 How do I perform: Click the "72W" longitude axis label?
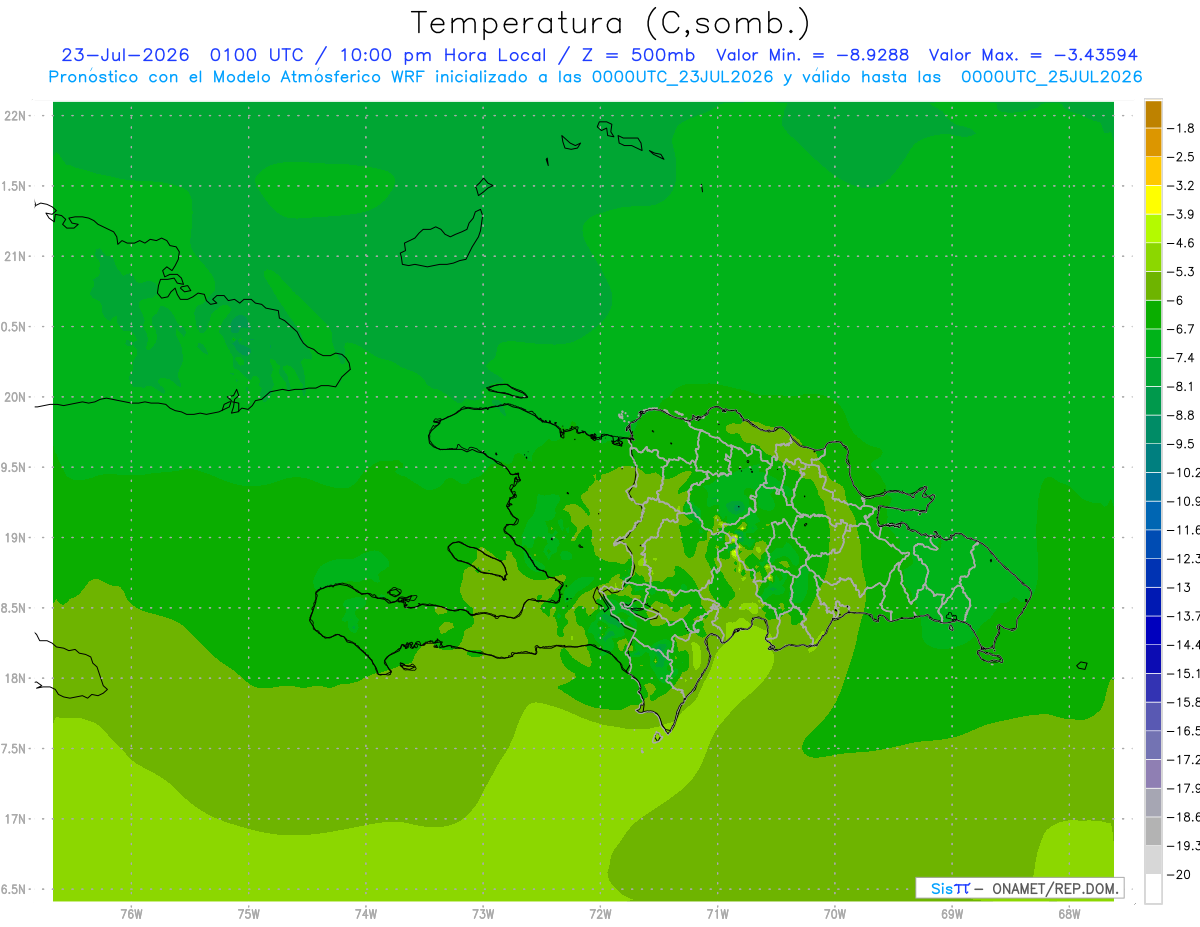[600, 914]
